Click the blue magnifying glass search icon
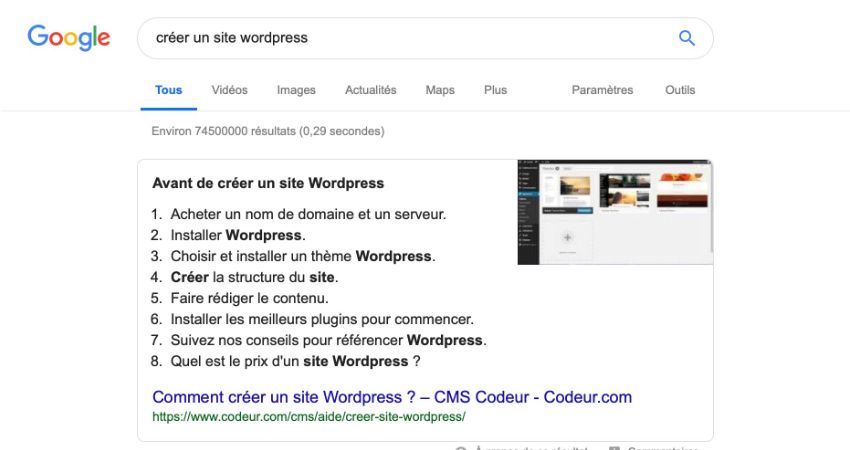This screenshot has width=850, height=450. click(x=686, y=38)
